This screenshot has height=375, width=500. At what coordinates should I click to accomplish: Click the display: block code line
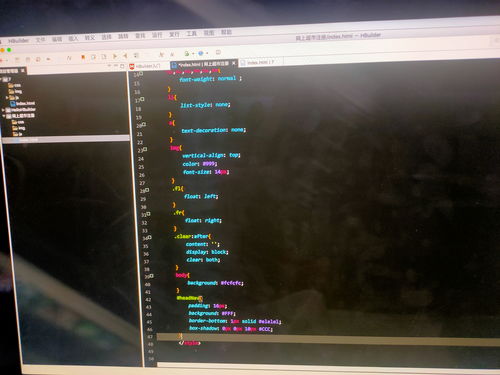pos(207,252)
